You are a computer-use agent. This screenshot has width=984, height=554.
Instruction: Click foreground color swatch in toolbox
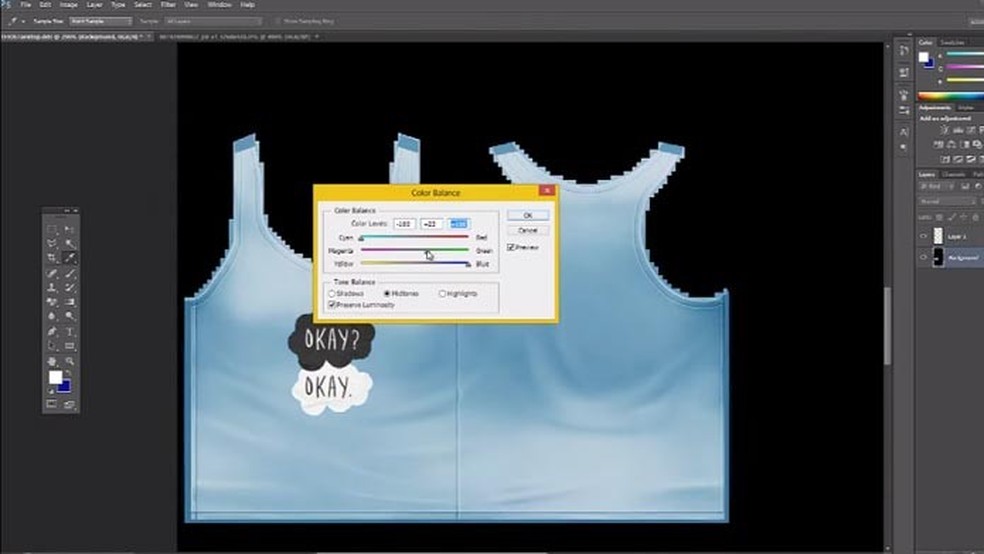[x=55, y=377]
